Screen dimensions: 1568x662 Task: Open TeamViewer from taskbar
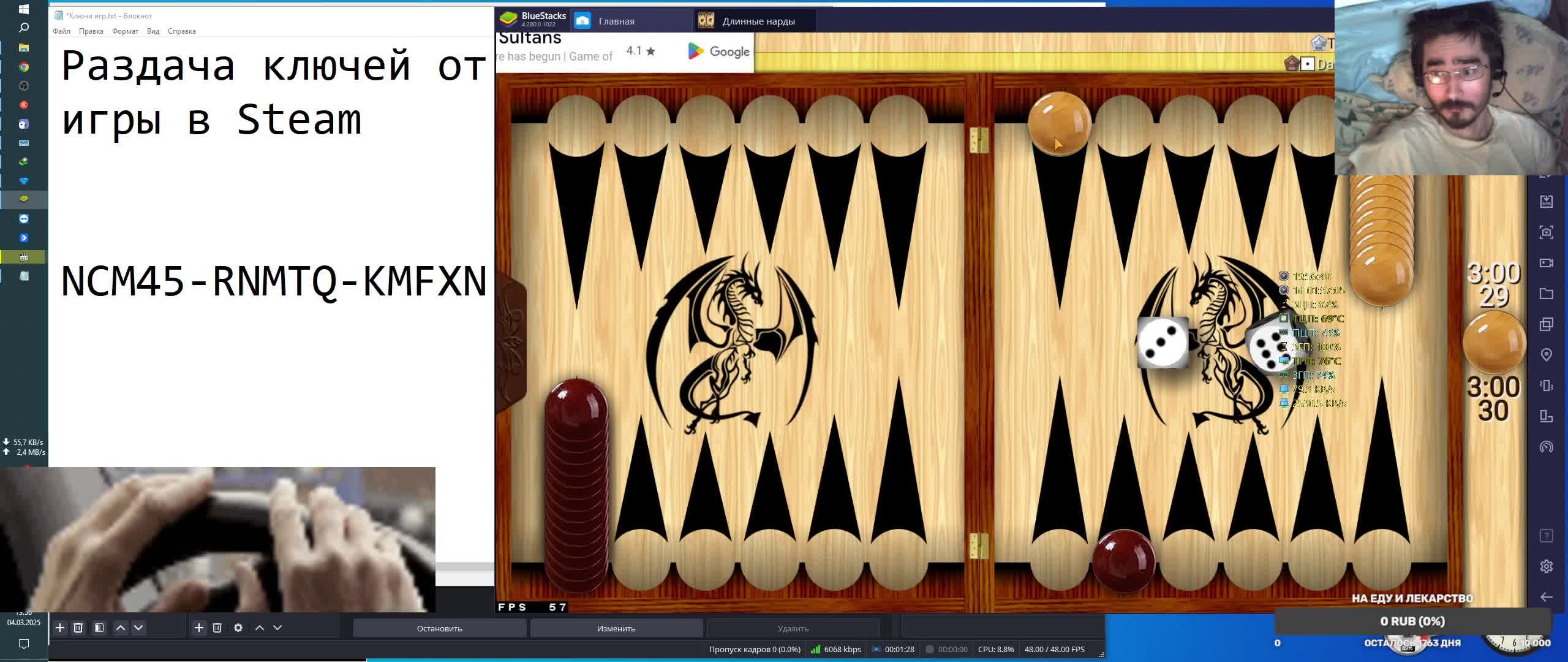[24, 219]
